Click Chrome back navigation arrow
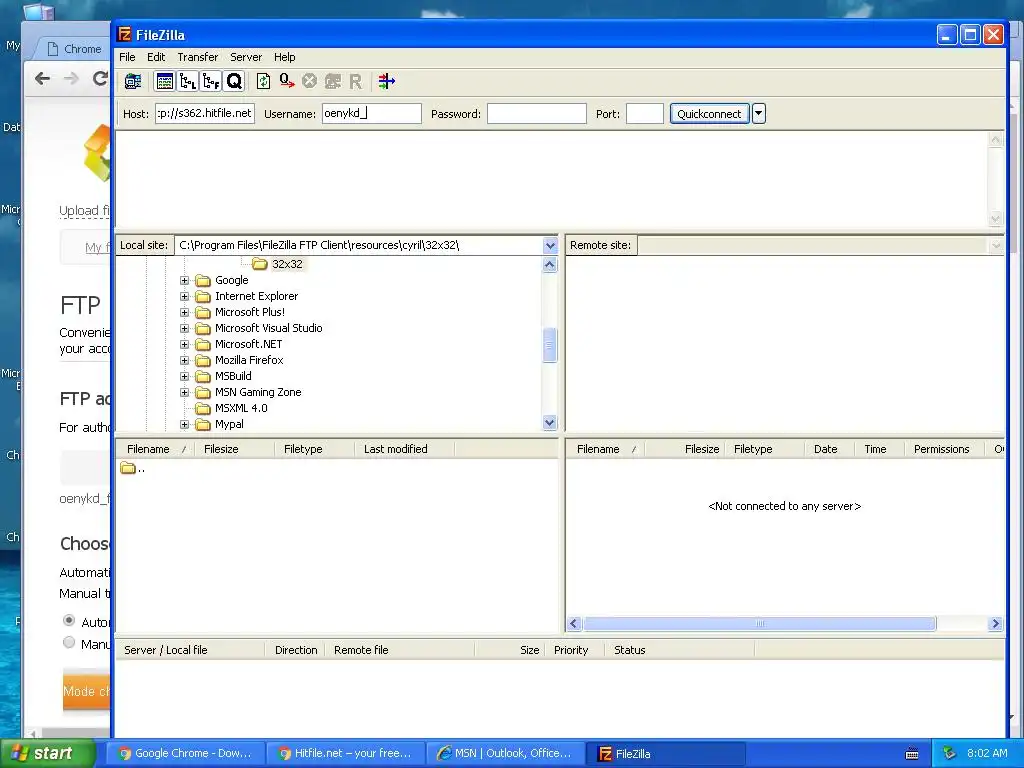The width and height of the screenshot is (1024, 768). point(42,79)
